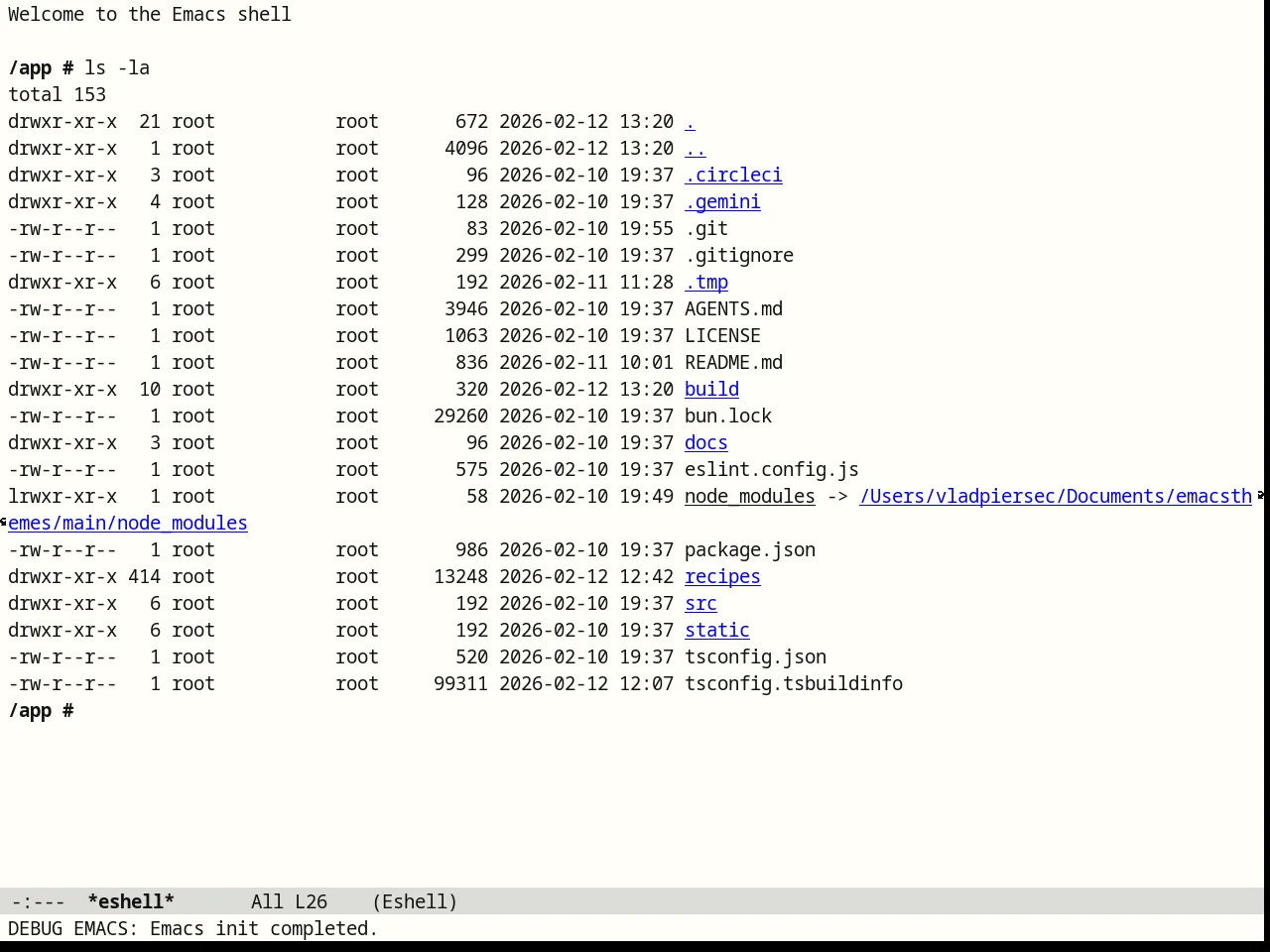Open the recipes directory link
The width and height of the screenshot is (1270, 952).
tap(722, 577)
